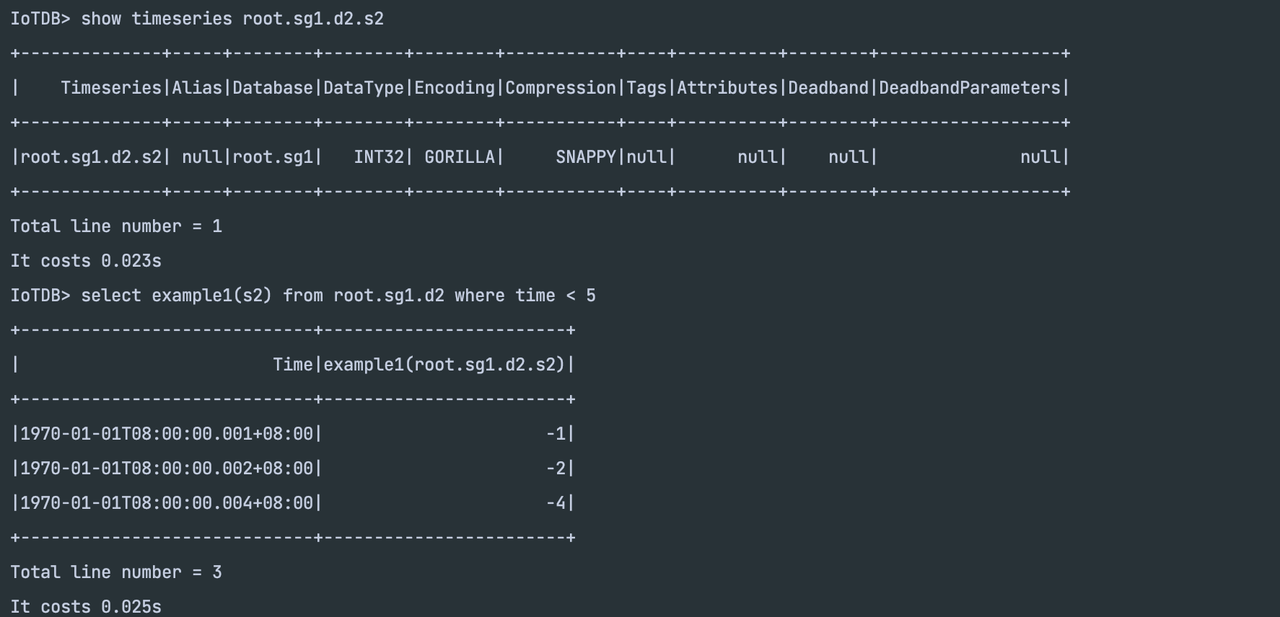Click the Tags column header
This screenshot has height=617, width=1280.
tap(647, 88)
